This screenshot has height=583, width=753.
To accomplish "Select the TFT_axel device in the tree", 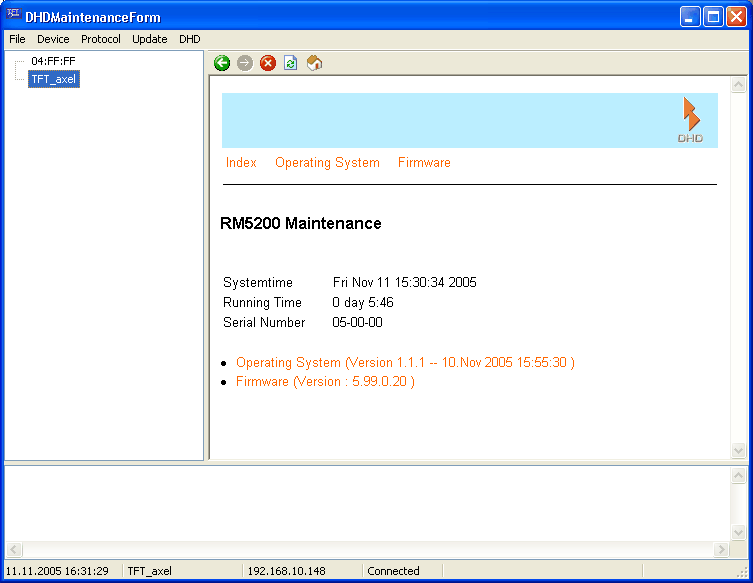I will (x=54, y=79).
